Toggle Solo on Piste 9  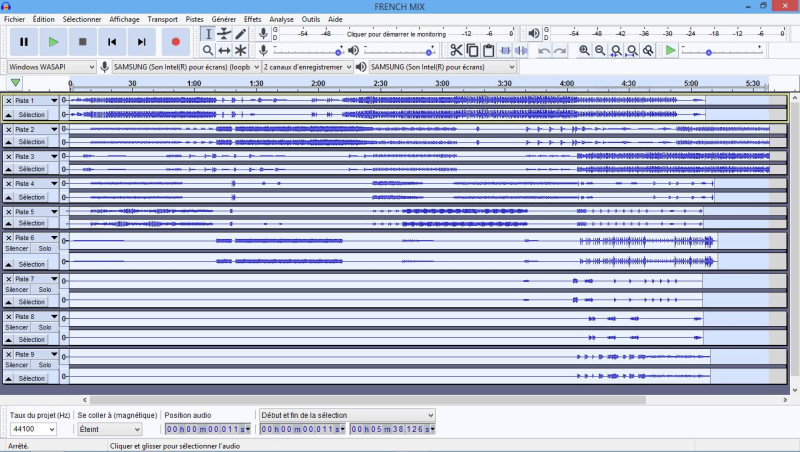[x=45, y=365]
